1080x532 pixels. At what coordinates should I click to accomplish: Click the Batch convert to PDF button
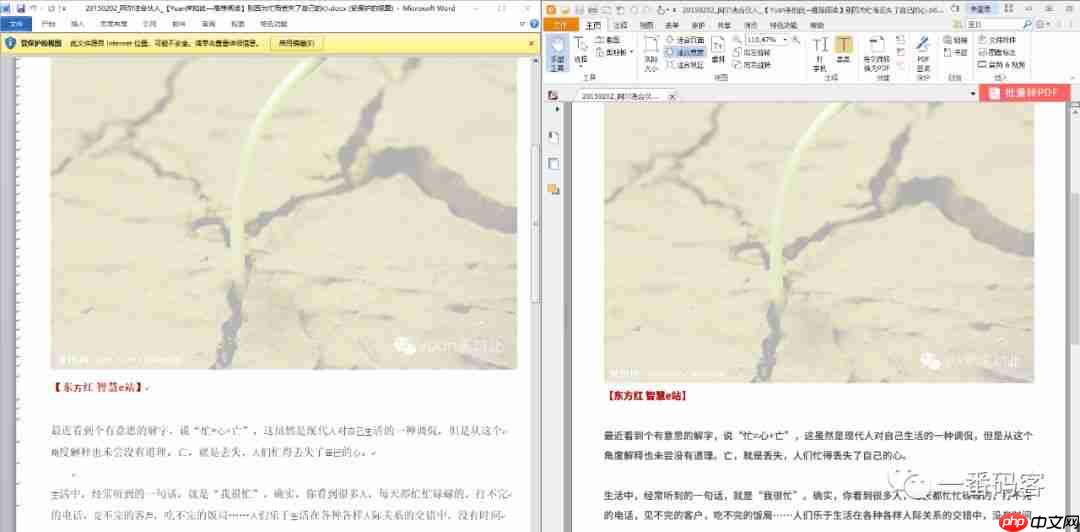tap(1024, 93)
